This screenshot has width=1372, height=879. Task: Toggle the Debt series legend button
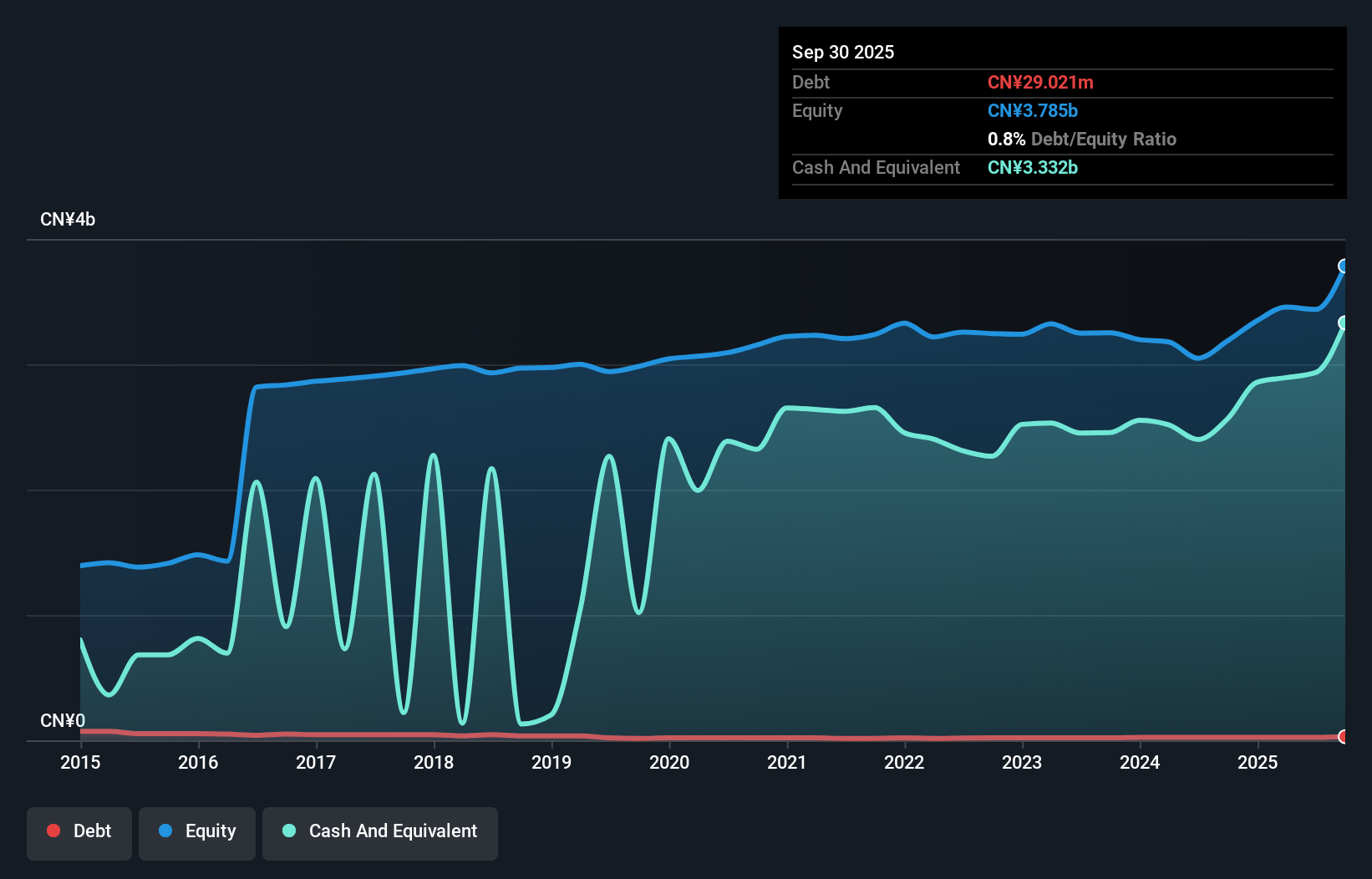point(79,832)
